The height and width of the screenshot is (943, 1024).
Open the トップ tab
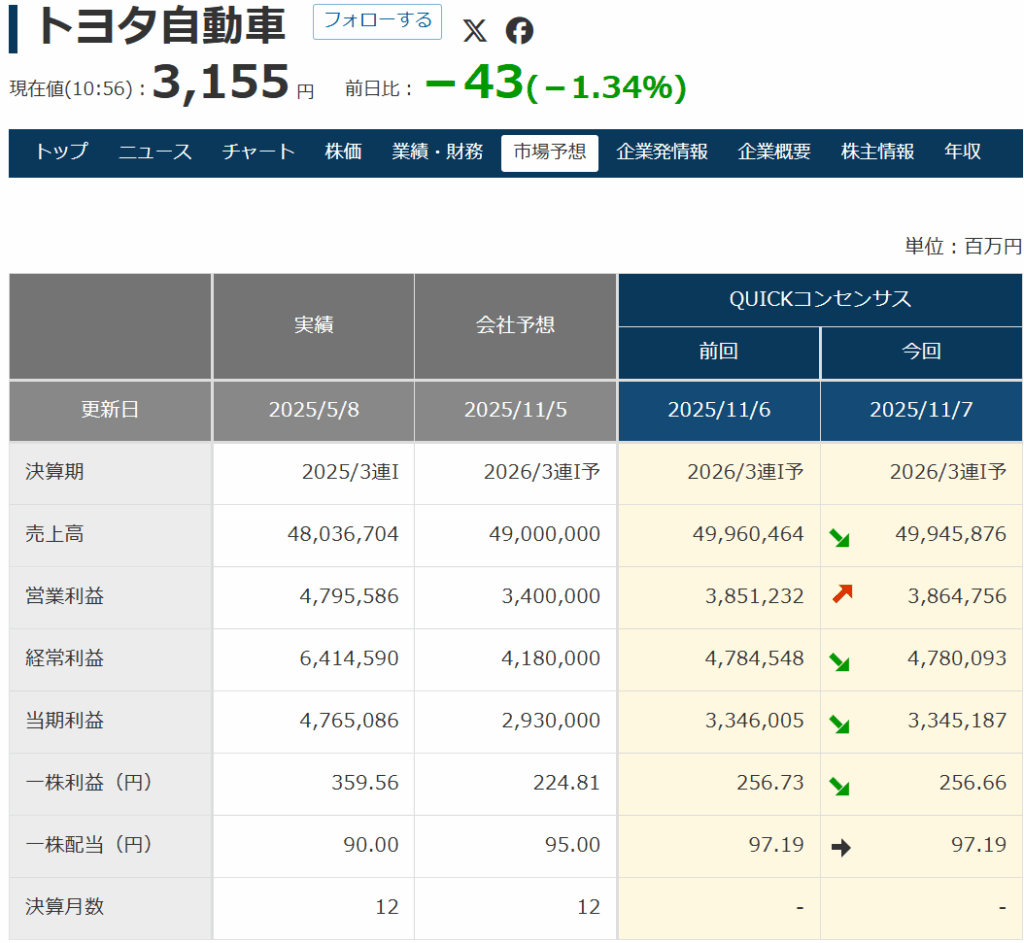pos(61,152)
